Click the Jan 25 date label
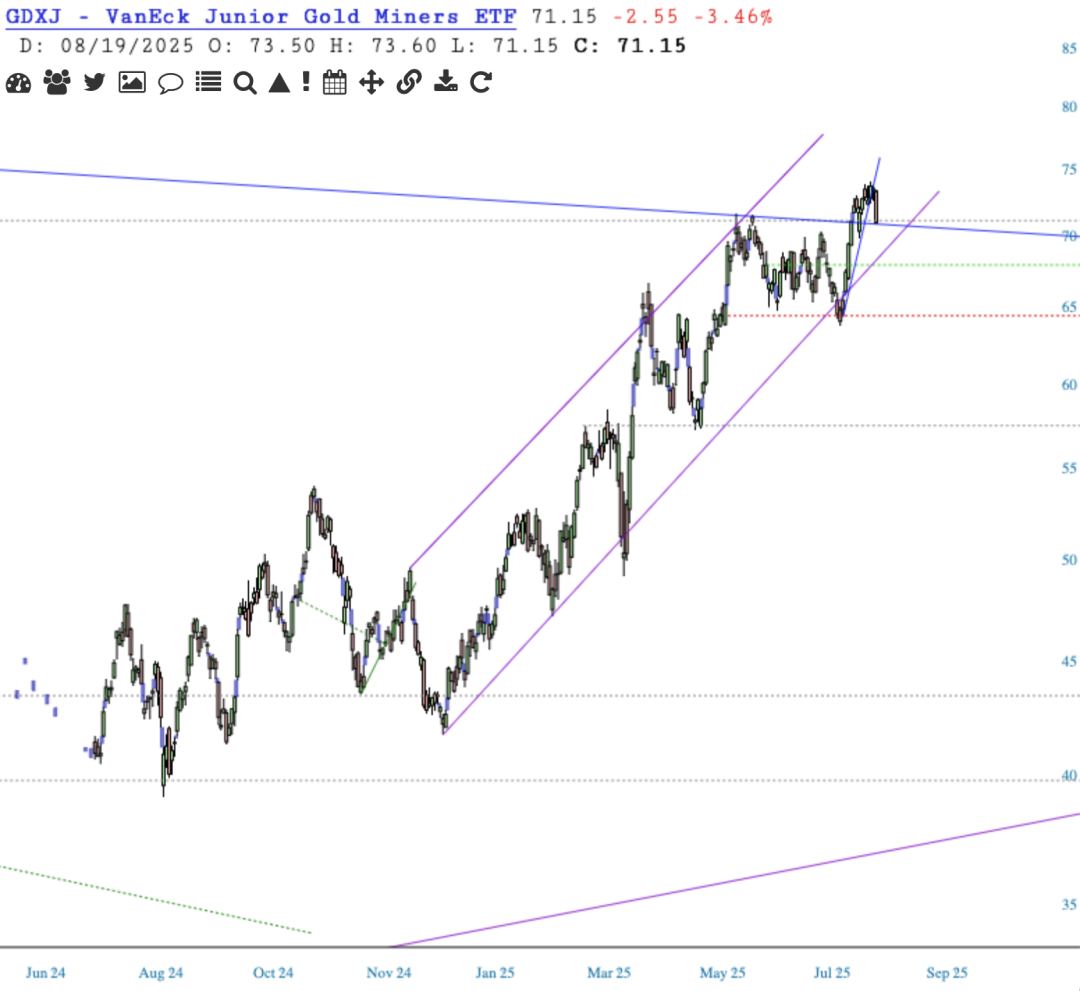 pos(495,973)
